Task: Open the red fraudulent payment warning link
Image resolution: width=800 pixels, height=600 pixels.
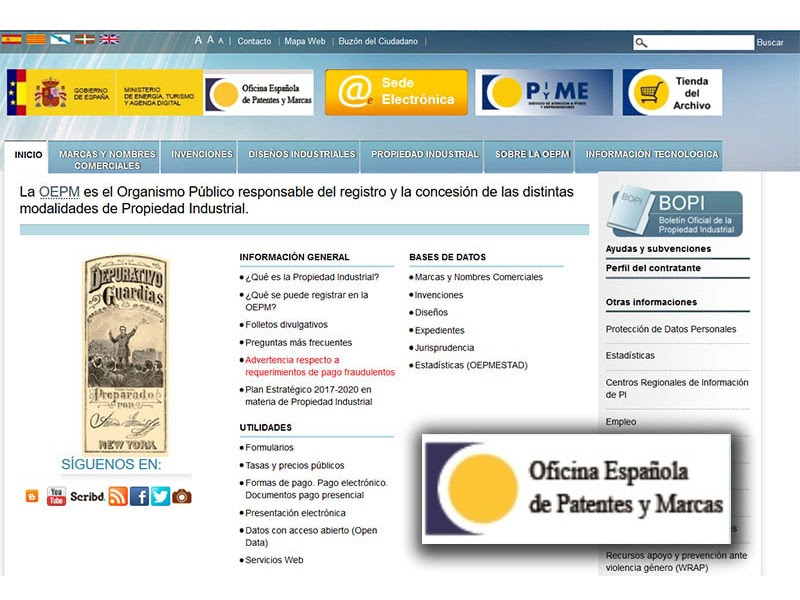Action: (320, 366)
